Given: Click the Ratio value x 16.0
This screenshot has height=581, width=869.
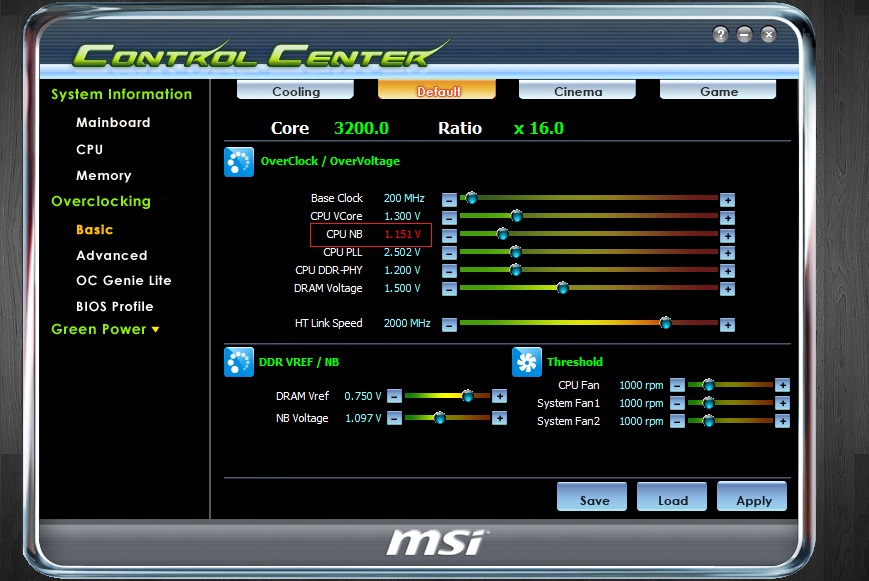Looking at the screenshot, I should [x=539, y=129].
